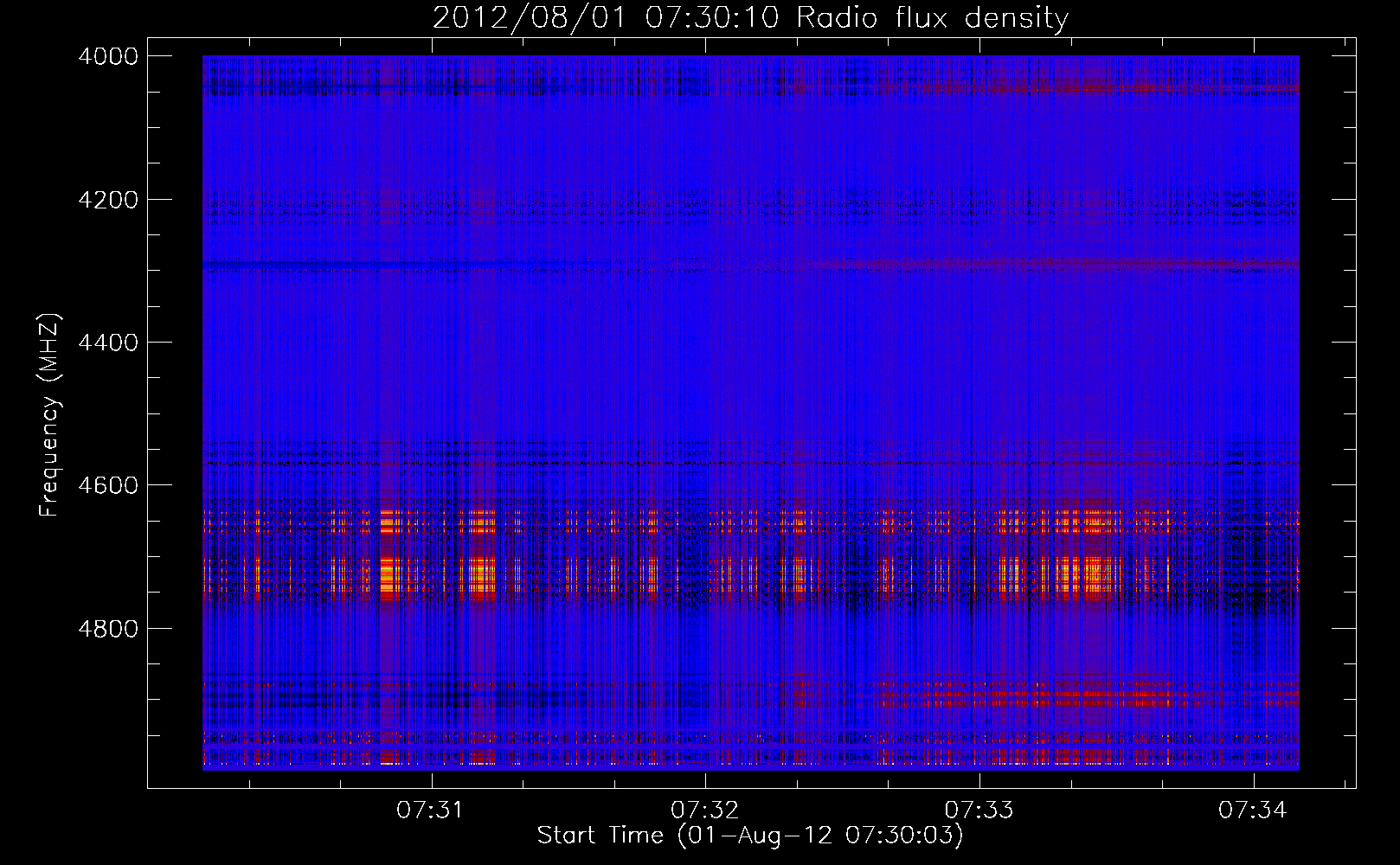Select the 4000 frequency tick label
This screenshot has width=1400, height=865.
[x=108, y=56]
